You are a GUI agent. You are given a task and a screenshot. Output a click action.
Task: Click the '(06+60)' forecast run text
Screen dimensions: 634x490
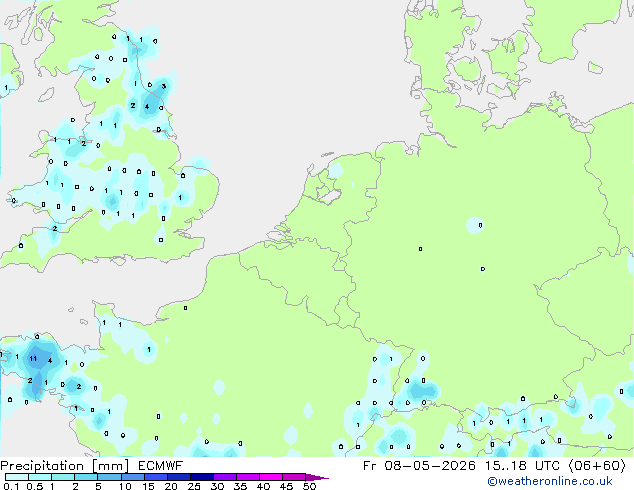(x=597, y=466)
